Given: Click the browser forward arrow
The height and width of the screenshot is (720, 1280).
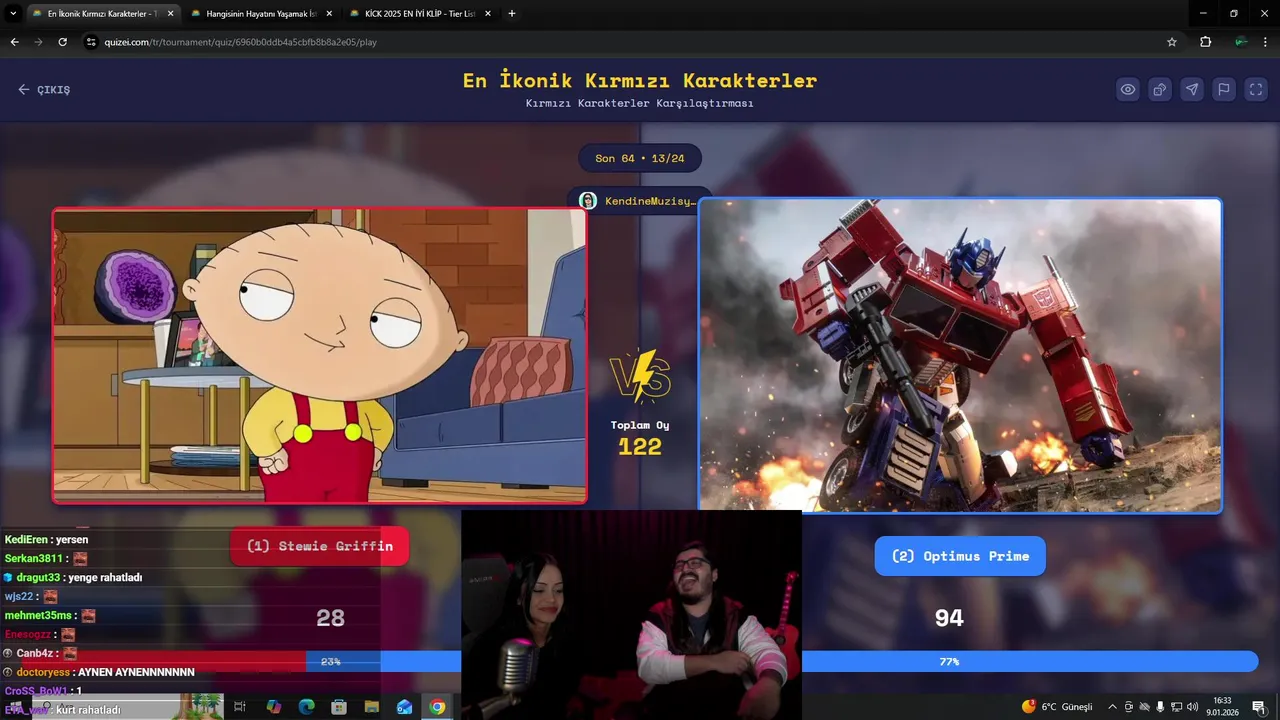Looking at the screenshot, I should coord(38,42).
